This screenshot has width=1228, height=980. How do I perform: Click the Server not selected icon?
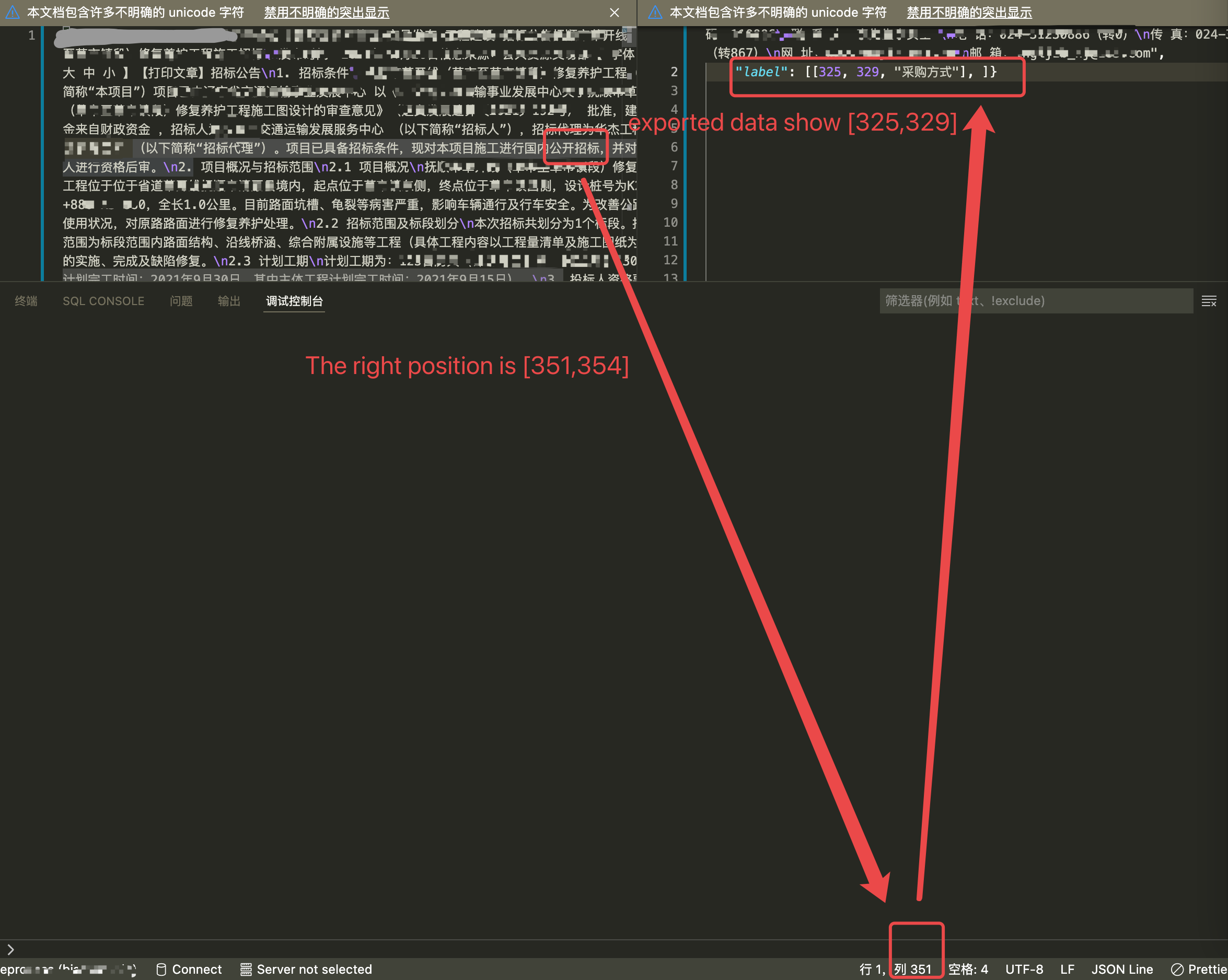247,970
